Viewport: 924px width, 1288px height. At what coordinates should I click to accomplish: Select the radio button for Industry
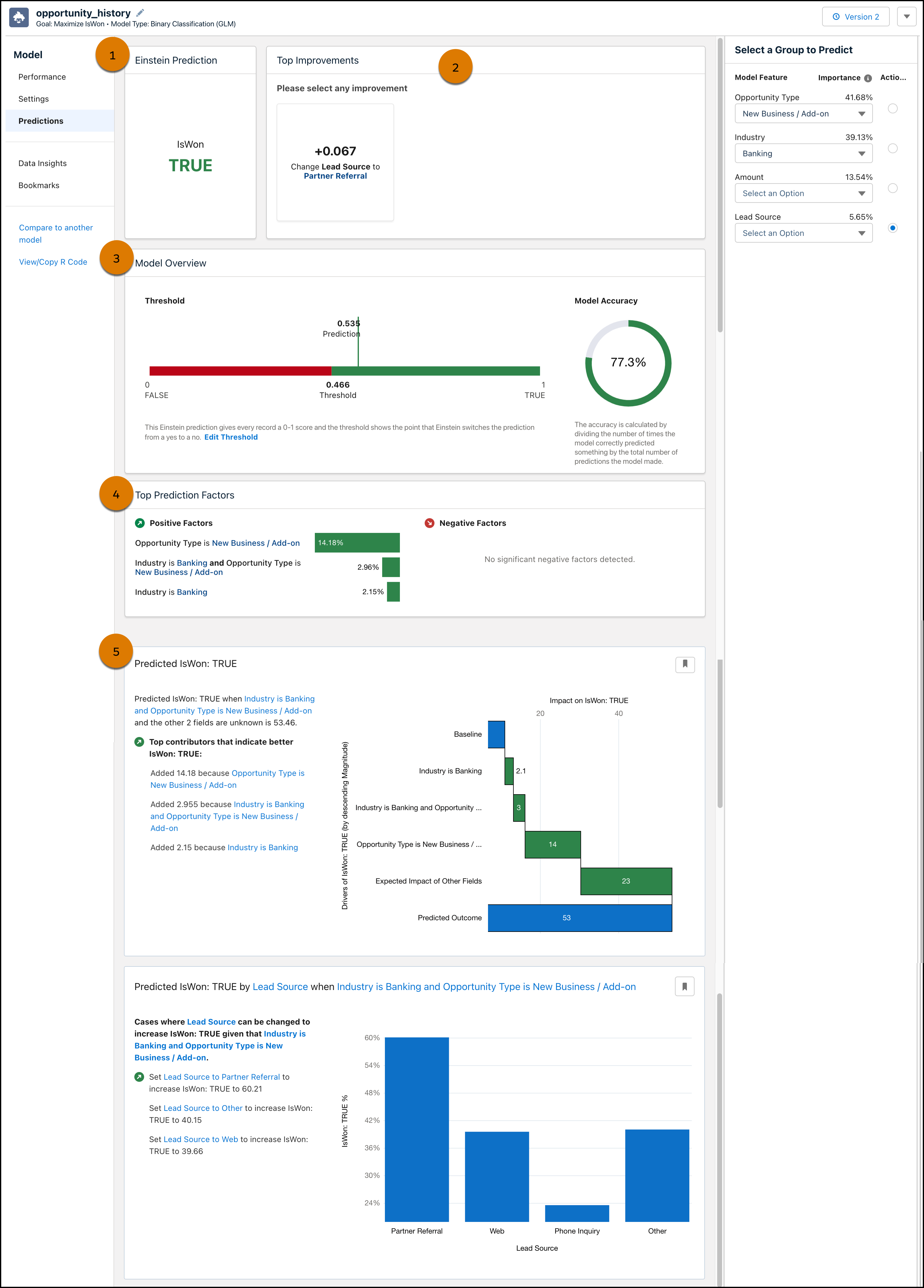893,148
